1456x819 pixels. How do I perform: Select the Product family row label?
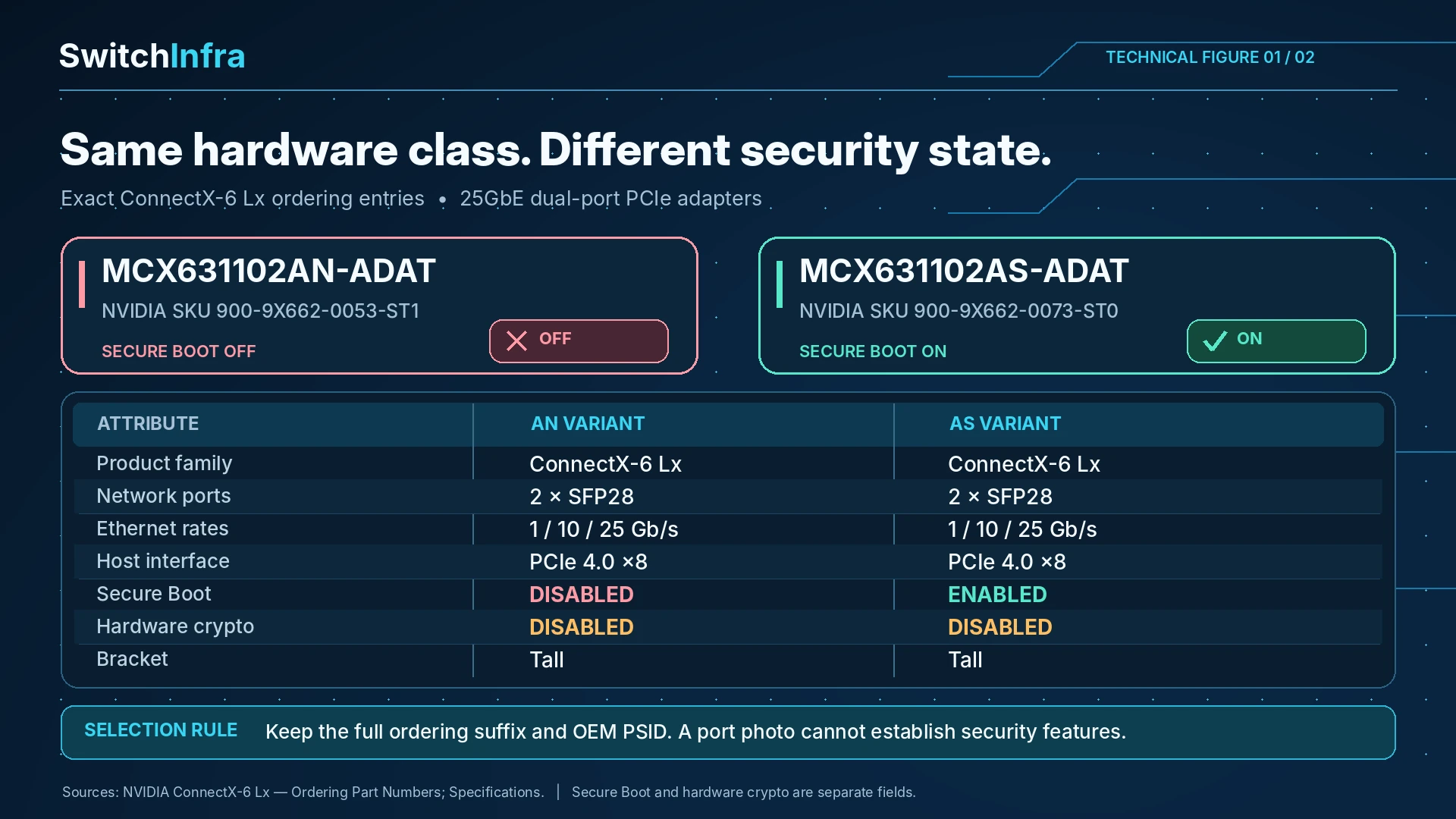click(165, 463)
